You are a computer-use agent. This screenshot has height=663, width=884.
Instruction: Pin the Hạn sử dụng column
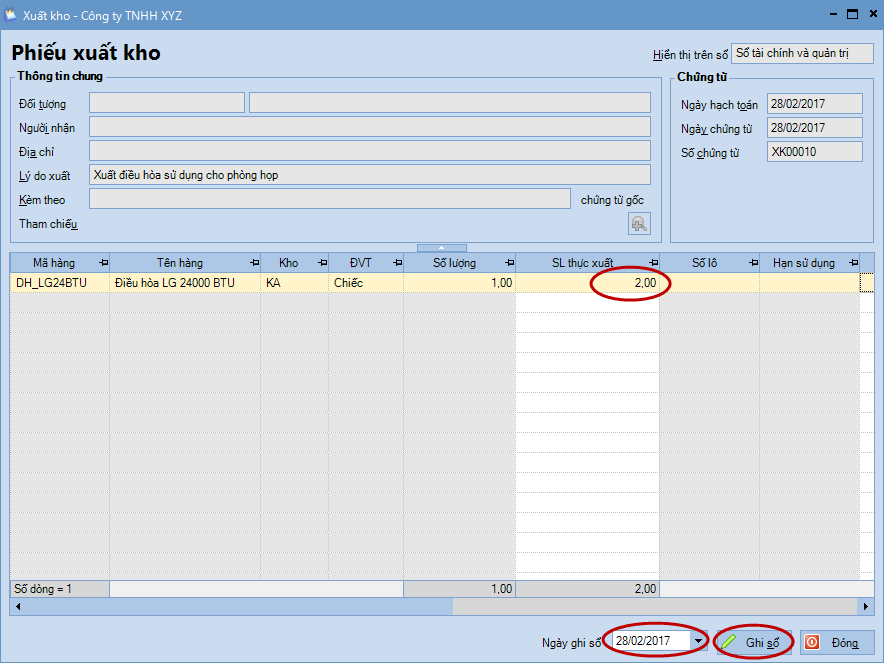[x=854, y=263]
